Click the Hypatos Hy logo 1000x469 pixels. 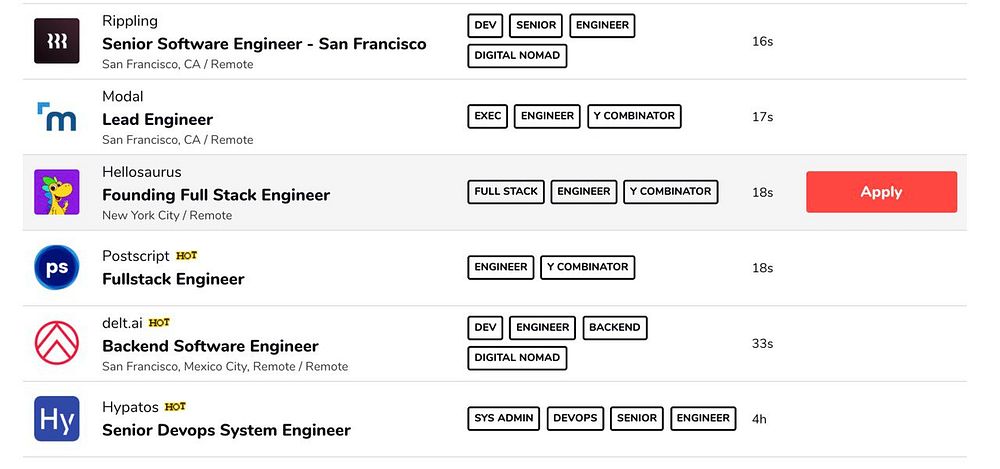pyautogui.click(x=56, y=419)
